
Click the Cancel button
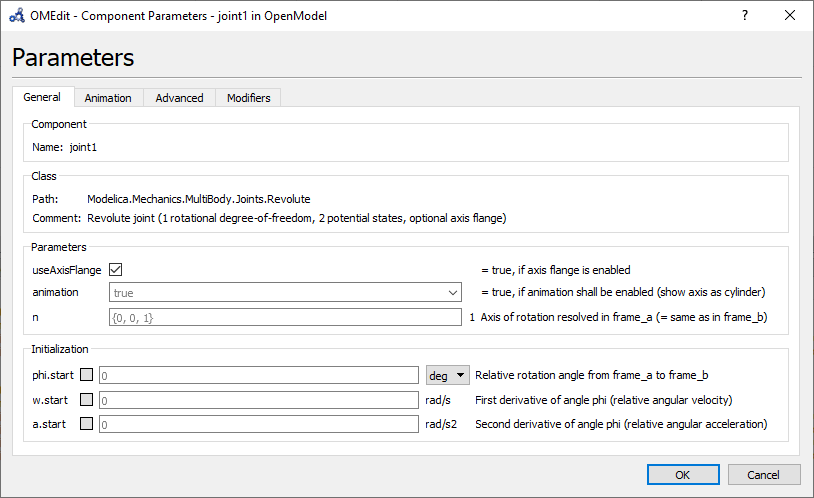(763, 474)
